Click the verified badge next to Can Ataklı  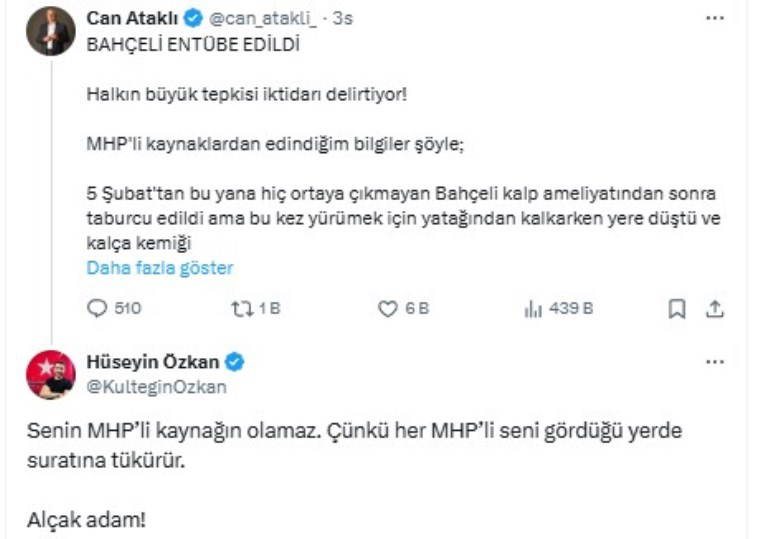pos(194,18)
